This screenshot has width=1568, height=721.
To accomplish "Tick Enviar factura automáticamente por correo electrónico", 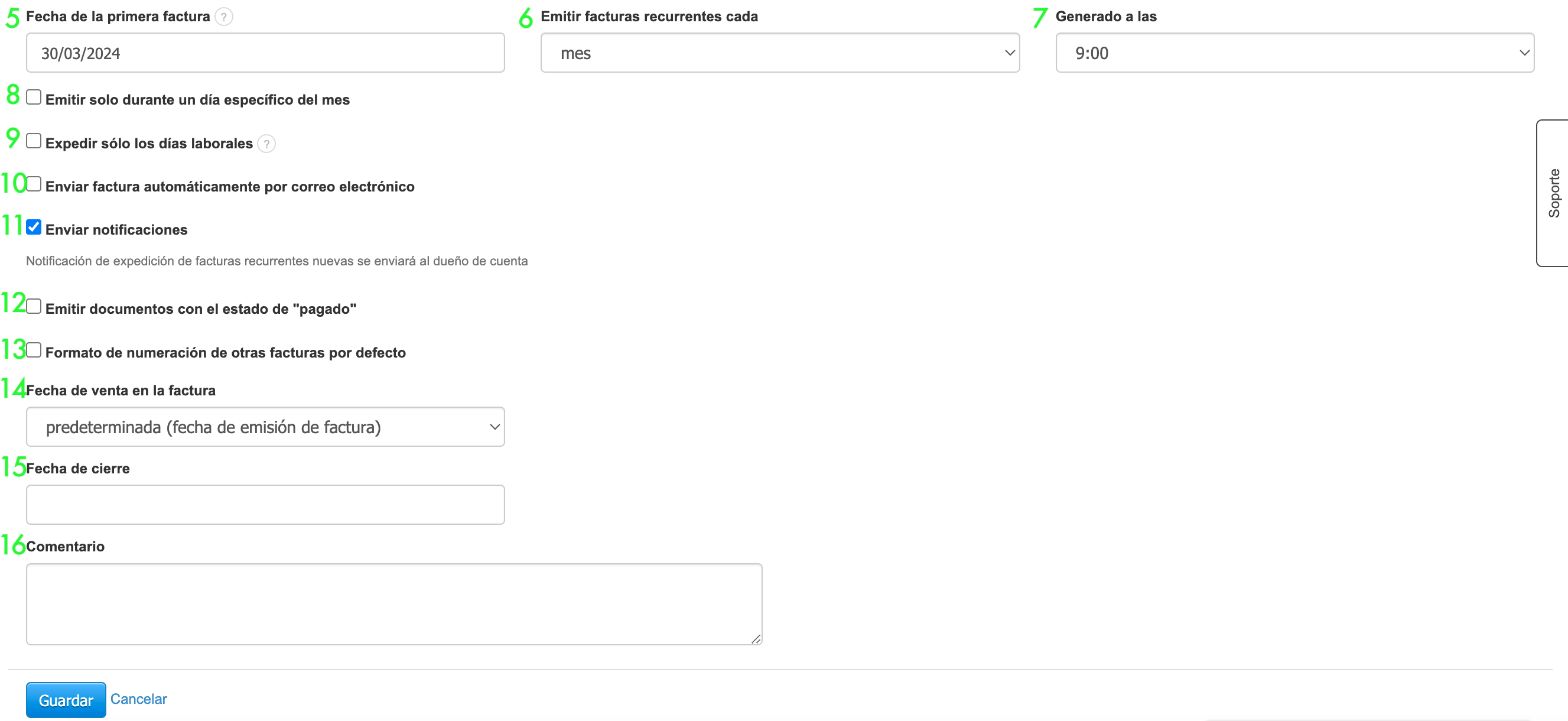I will pyautogui.click(x=34, y=184).
